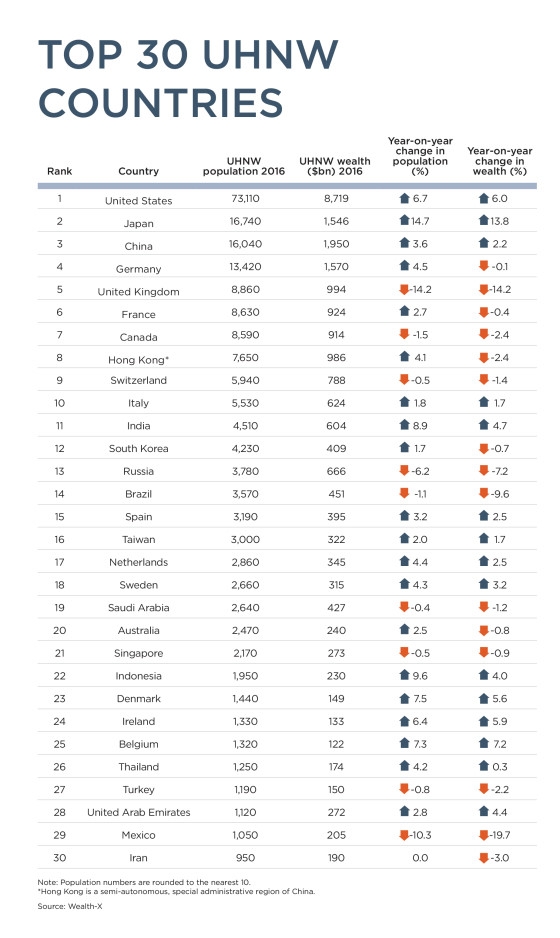The height and width of the screenshot is (938, 560).
Task: Click the orange down arrow for Mexico wealth -19.7
Action: pyautogui.click(x=484, y=835)
